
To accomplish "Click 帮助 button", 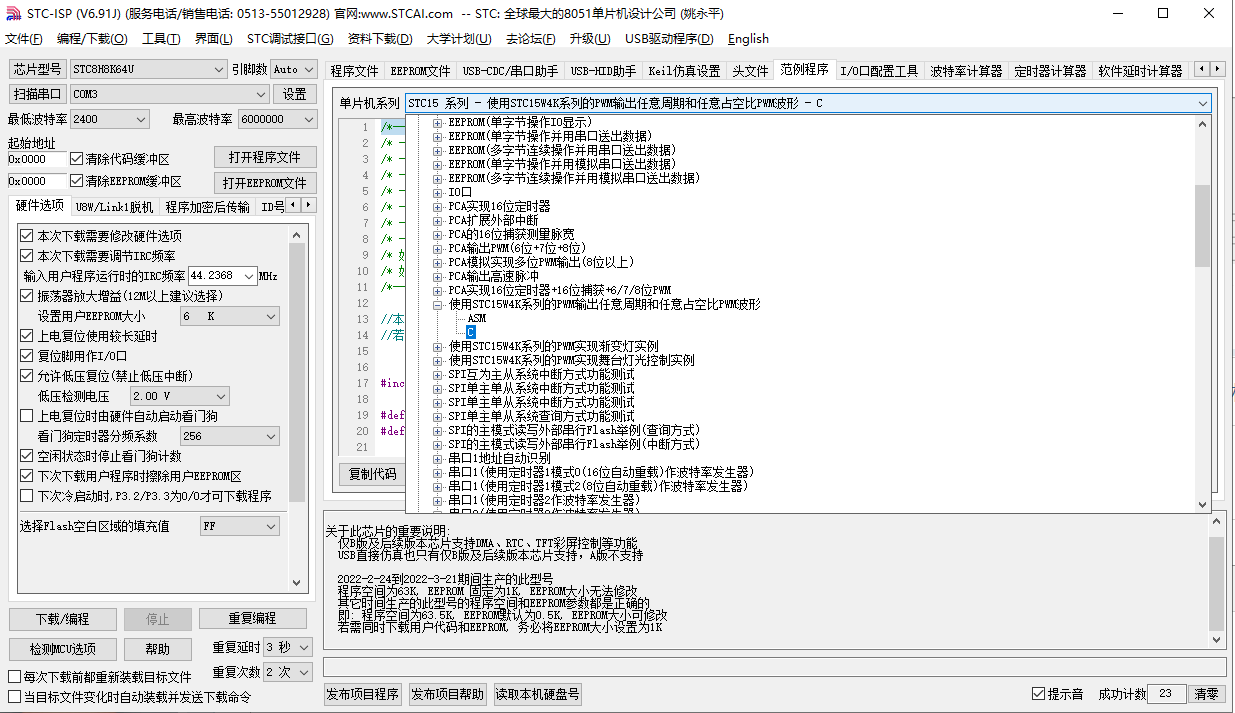I will point(157,649).
